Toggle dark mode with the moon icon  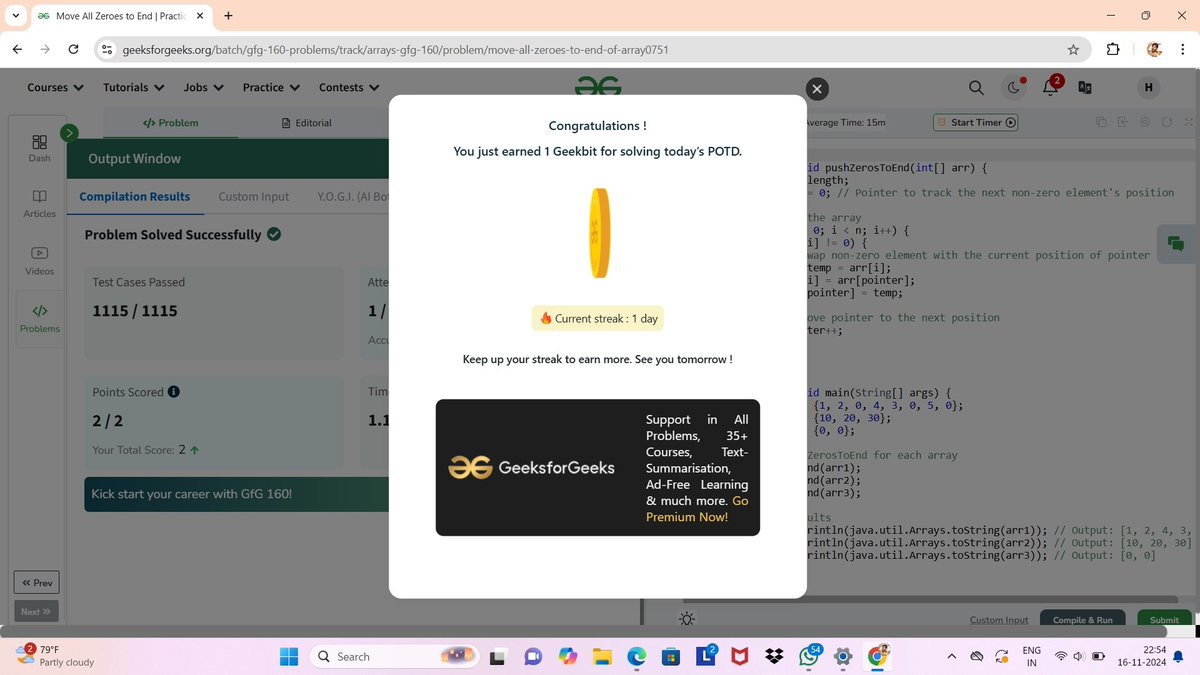(1013, 88)
